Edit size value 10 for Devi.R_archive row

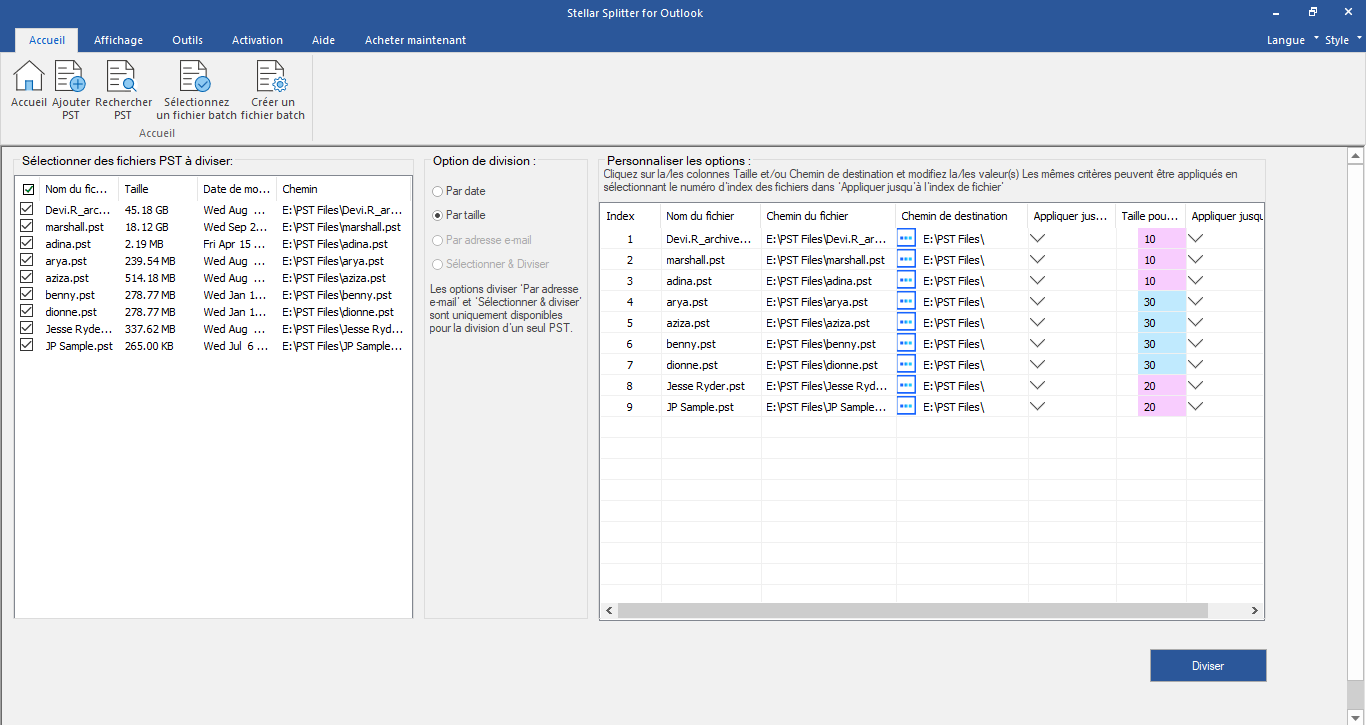(1161, 239)
